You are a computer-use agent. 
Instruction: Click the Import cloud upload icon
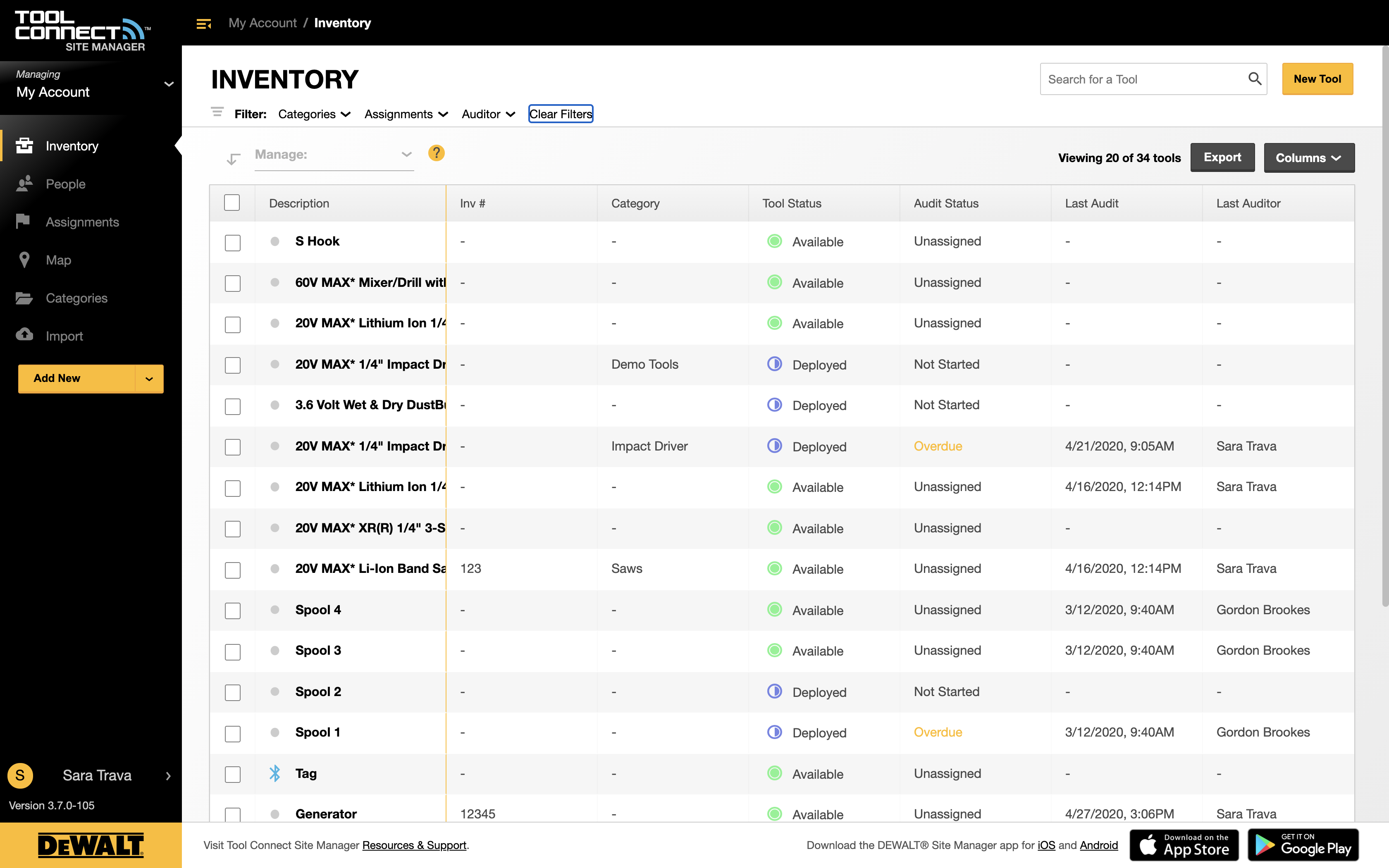point(24,335)
